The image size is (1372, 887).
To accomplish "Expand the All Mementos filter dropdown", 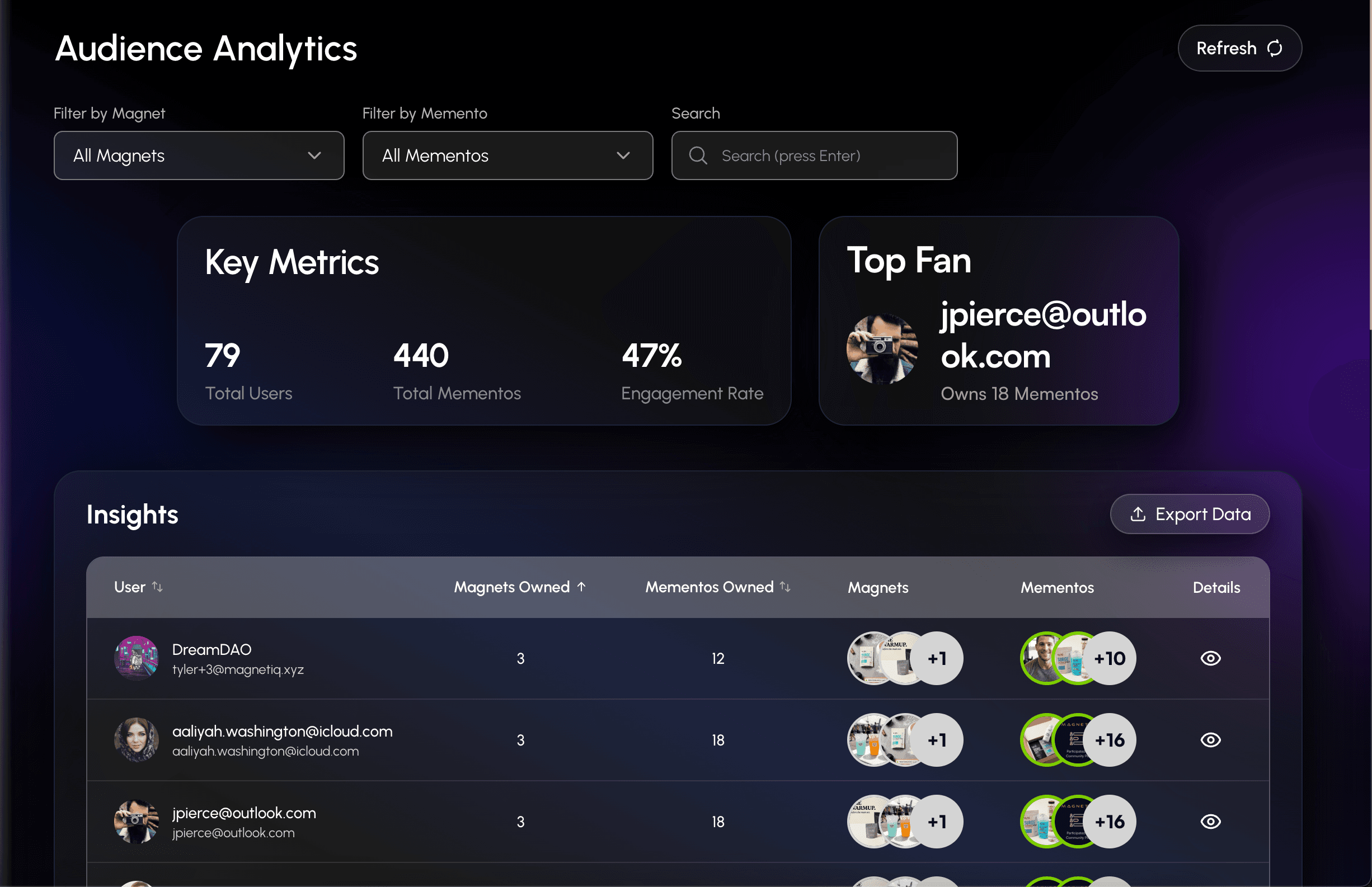I will point(508,155).
